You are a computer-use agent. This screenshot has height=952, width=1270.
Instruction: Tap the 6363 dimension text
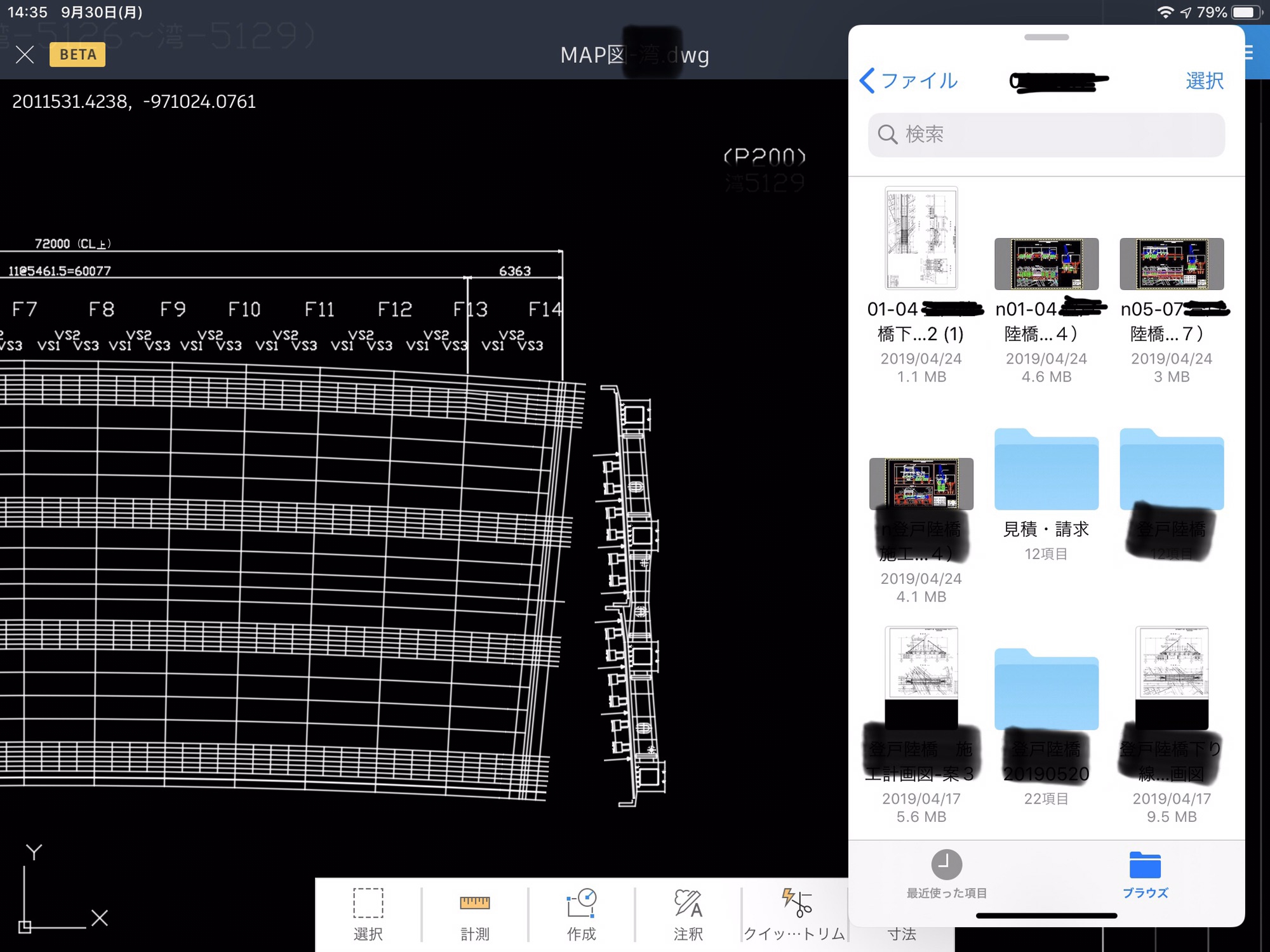(x=514, y=271)
